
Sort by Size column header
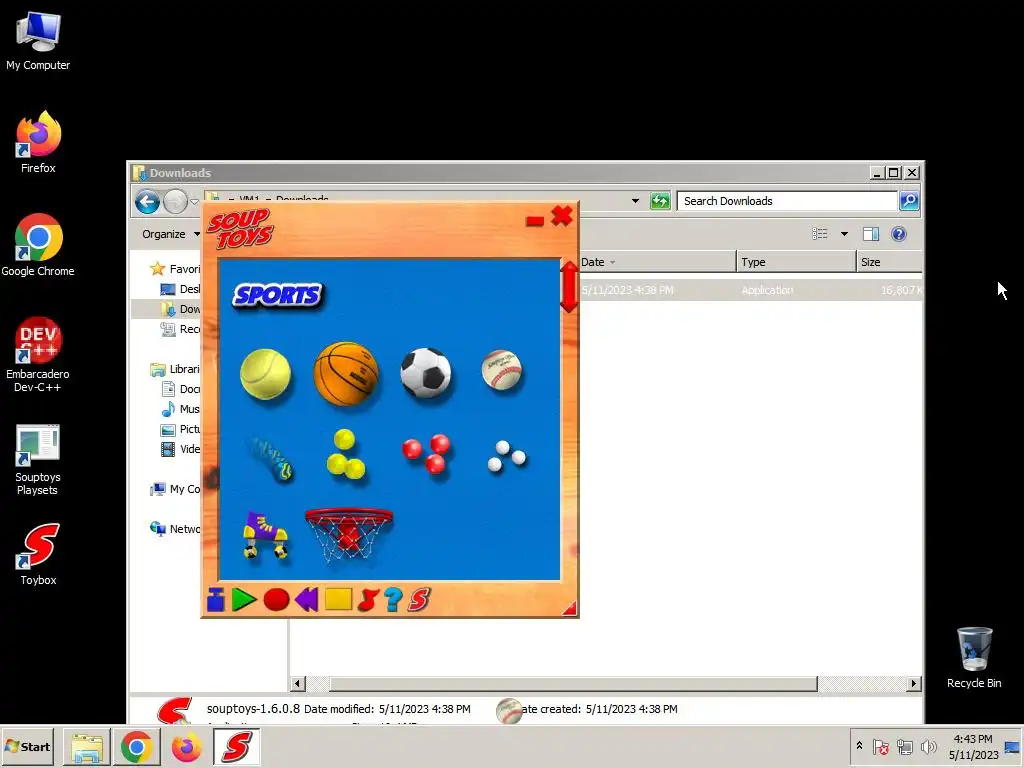coord(889,262)
